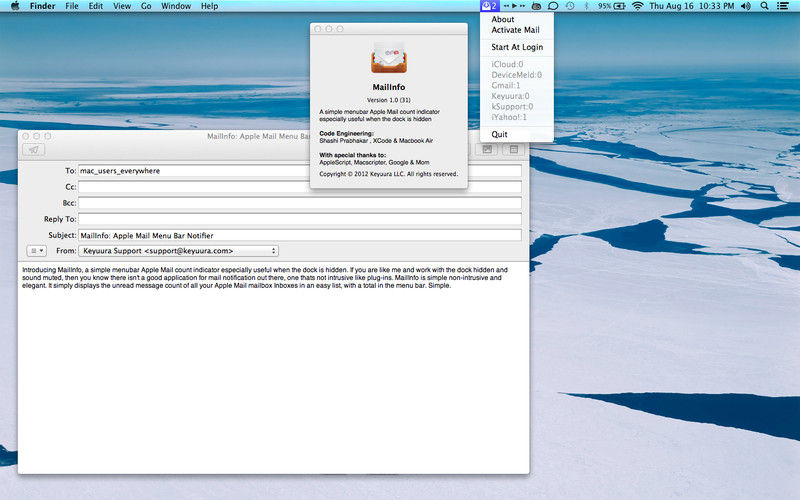Viewport: 800px width, 500px height.
Task: Click the Cc field
Action: pyautogui.click(x=300, y=187)
